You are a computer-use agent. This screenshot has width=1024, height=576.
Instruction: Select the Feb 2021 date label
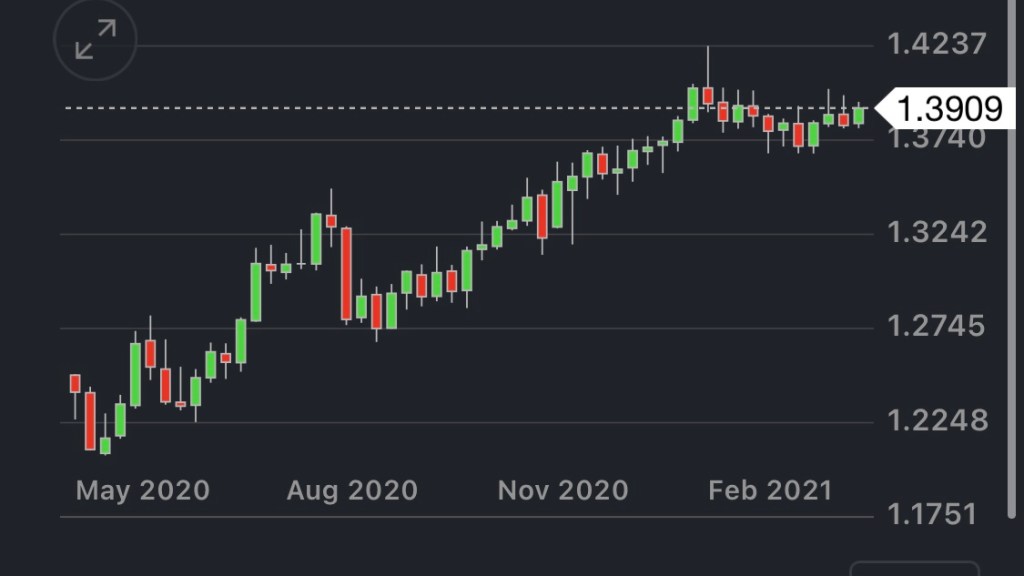[x=770, y=490]
